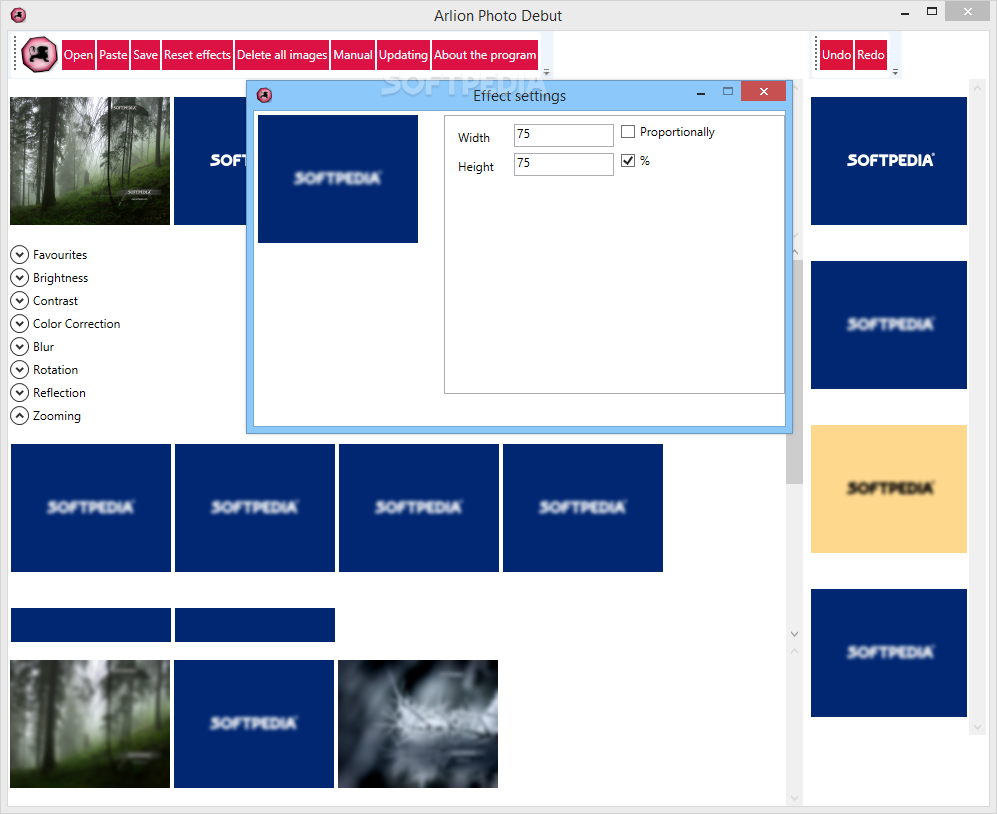Click the history panel scroll-up arrow
This screenshot has height=814, width=997.
click(x=977, y=86)
